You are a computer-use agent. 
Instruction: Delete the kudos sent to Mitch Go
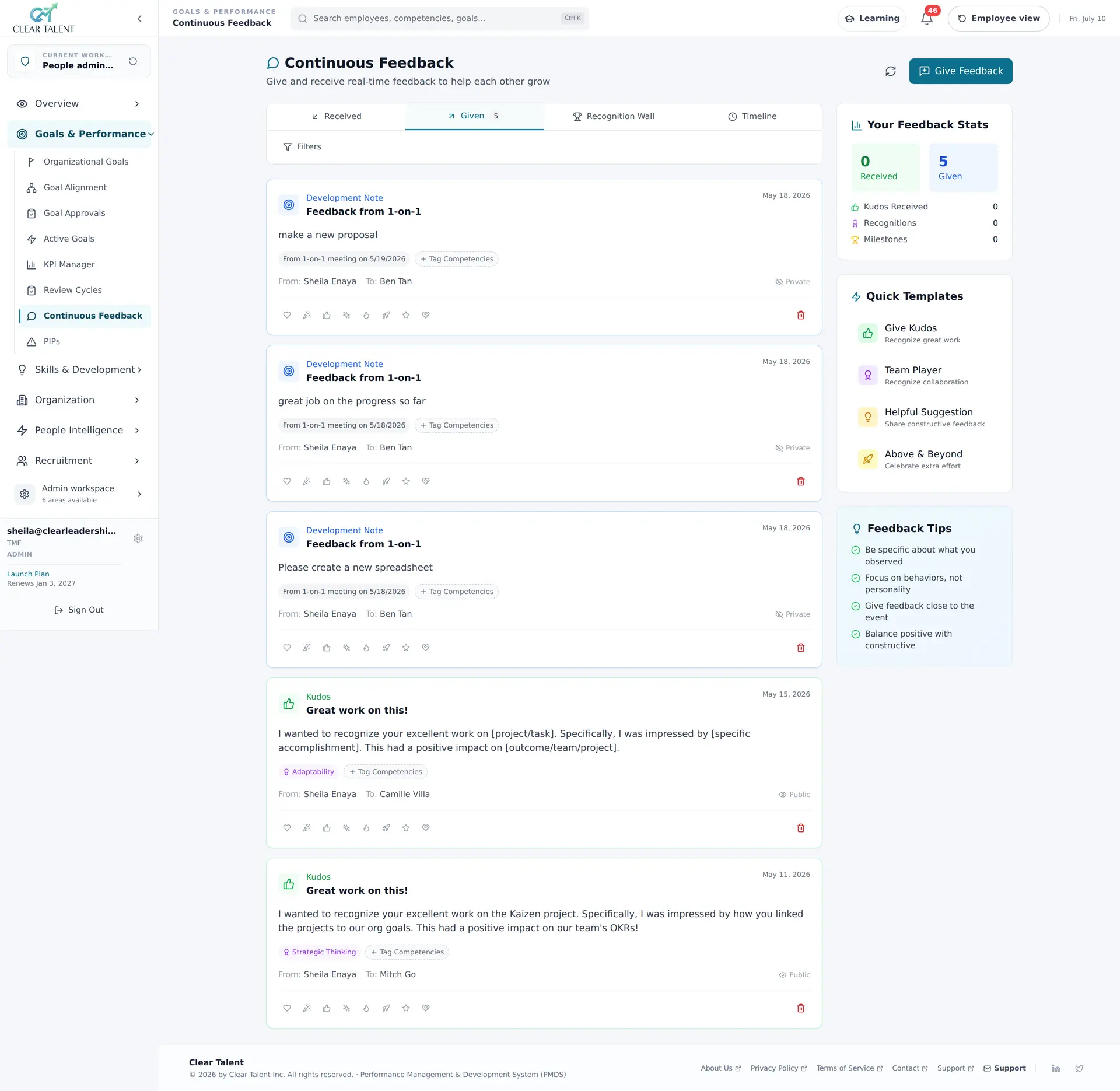click(x=801, y=1008)
